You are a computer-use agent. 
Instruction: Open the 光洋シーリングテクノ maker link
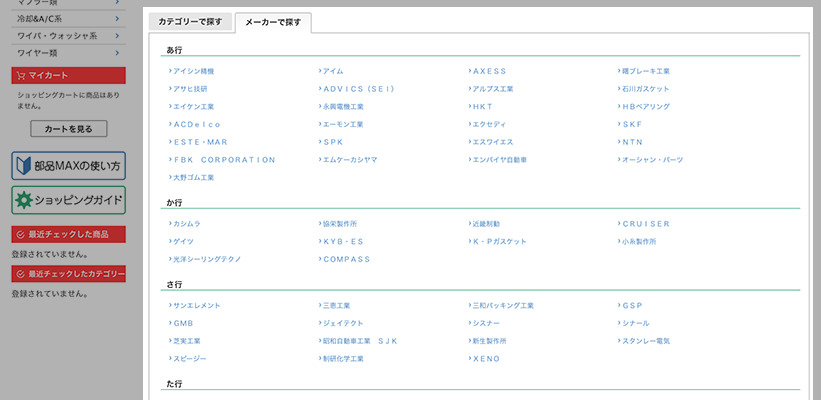(x=205, y=260)
